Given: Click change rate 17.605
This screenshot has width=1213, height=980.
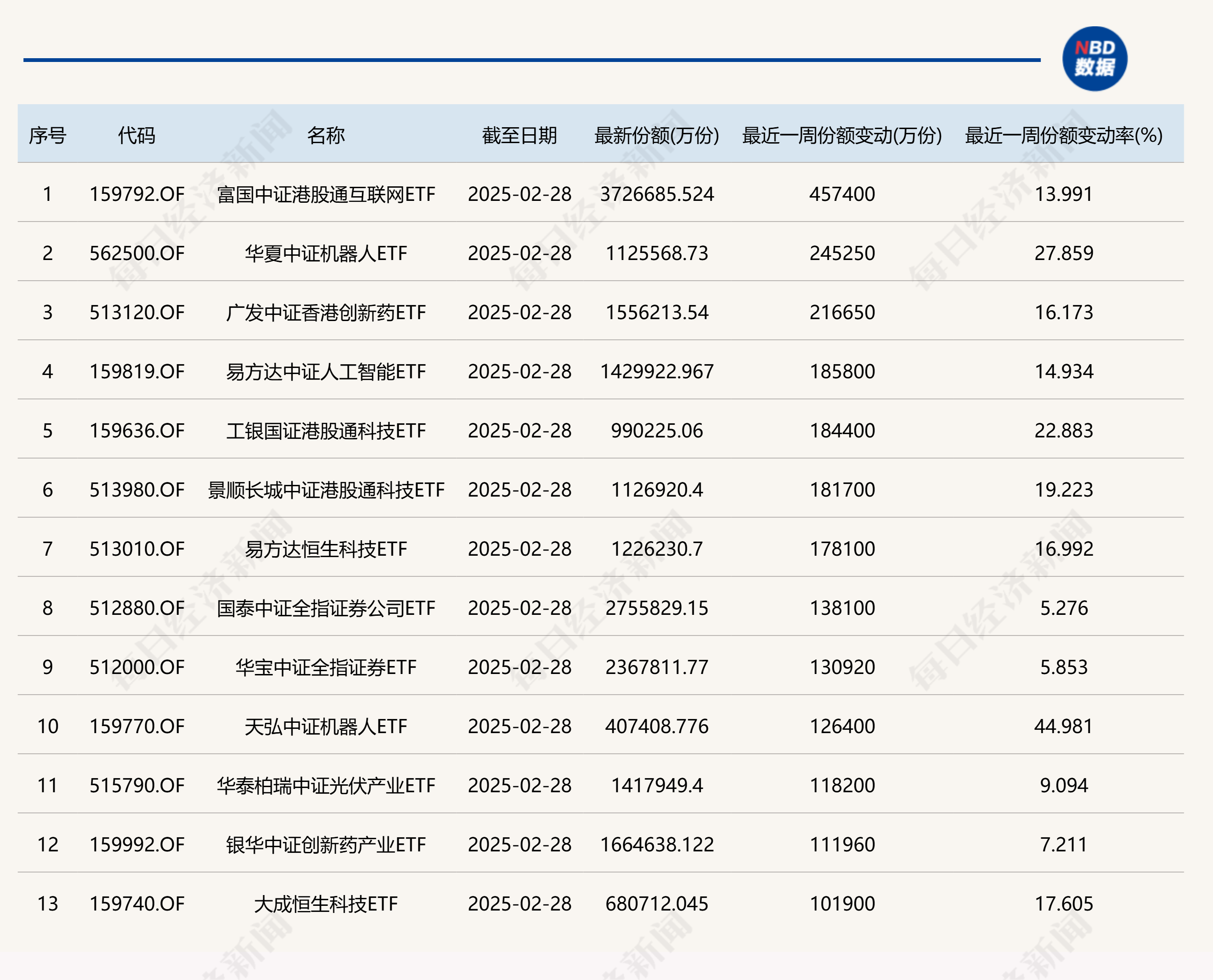Looking at the screenshot, I should click(1063, 905).
